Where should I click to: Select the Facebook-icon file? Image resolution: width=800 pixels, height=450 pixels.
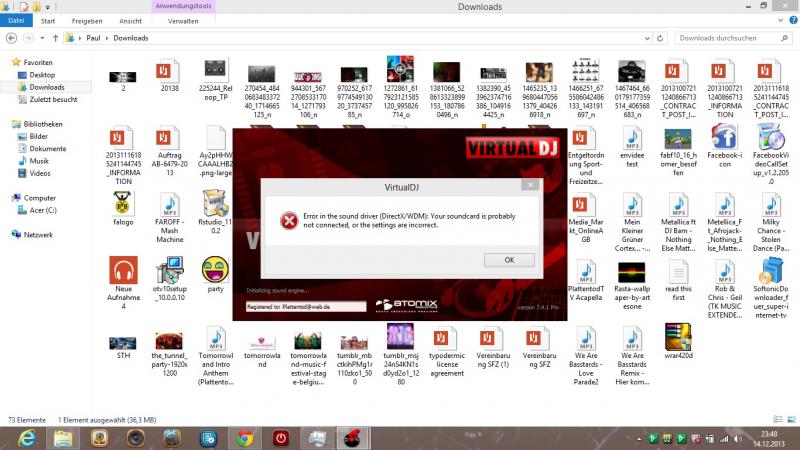(724, 146)
